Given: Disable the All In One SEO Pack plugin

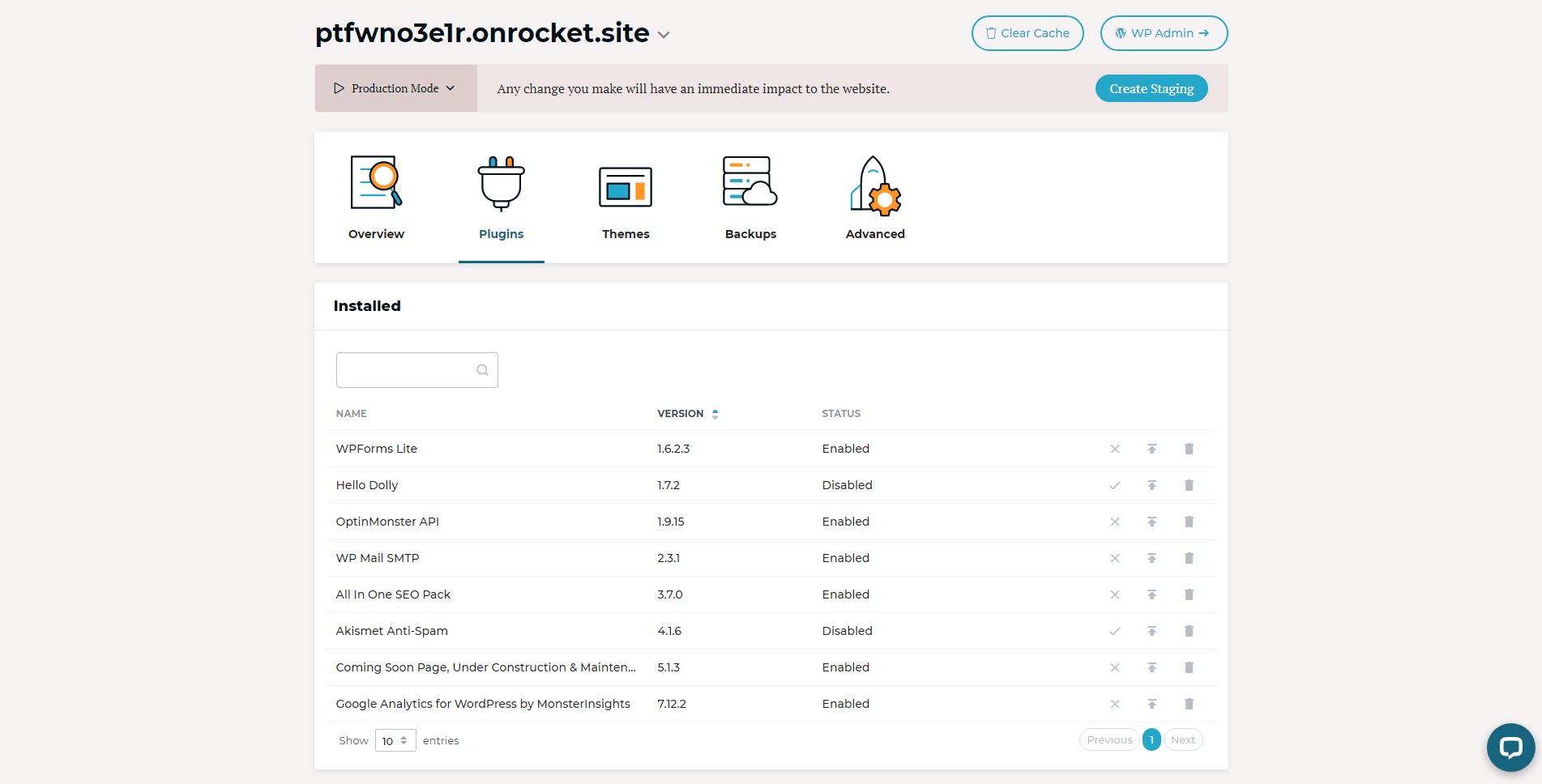Looking at the screenshot, I should click(x=1115, y=594).
